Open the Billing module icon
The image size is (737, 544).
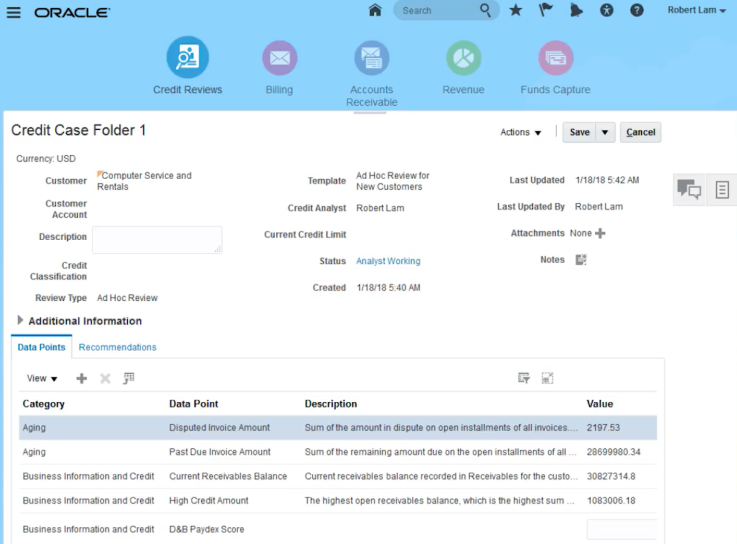coord(279,58)
